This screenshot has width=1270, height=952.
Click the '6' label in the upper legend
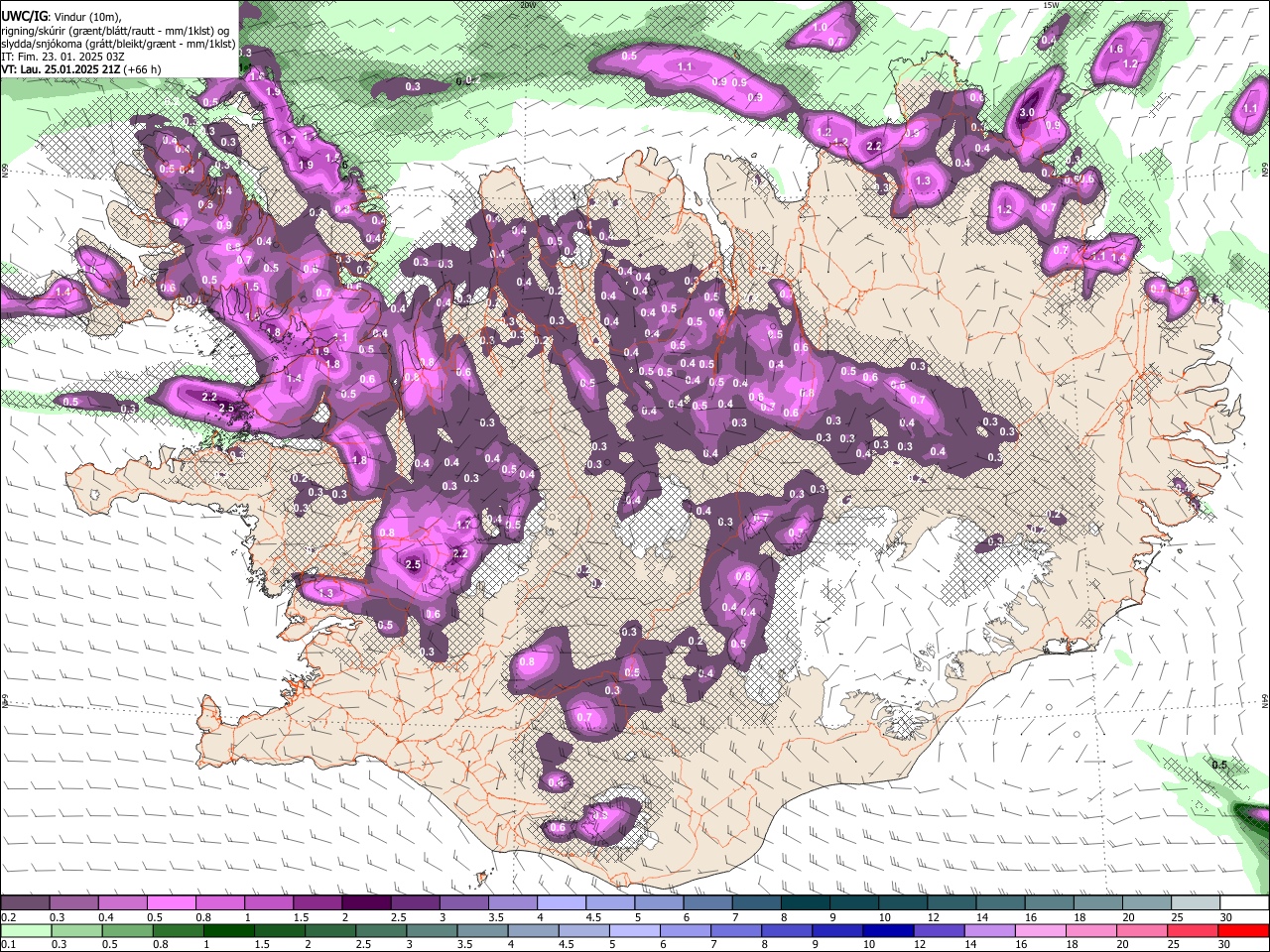689,917
